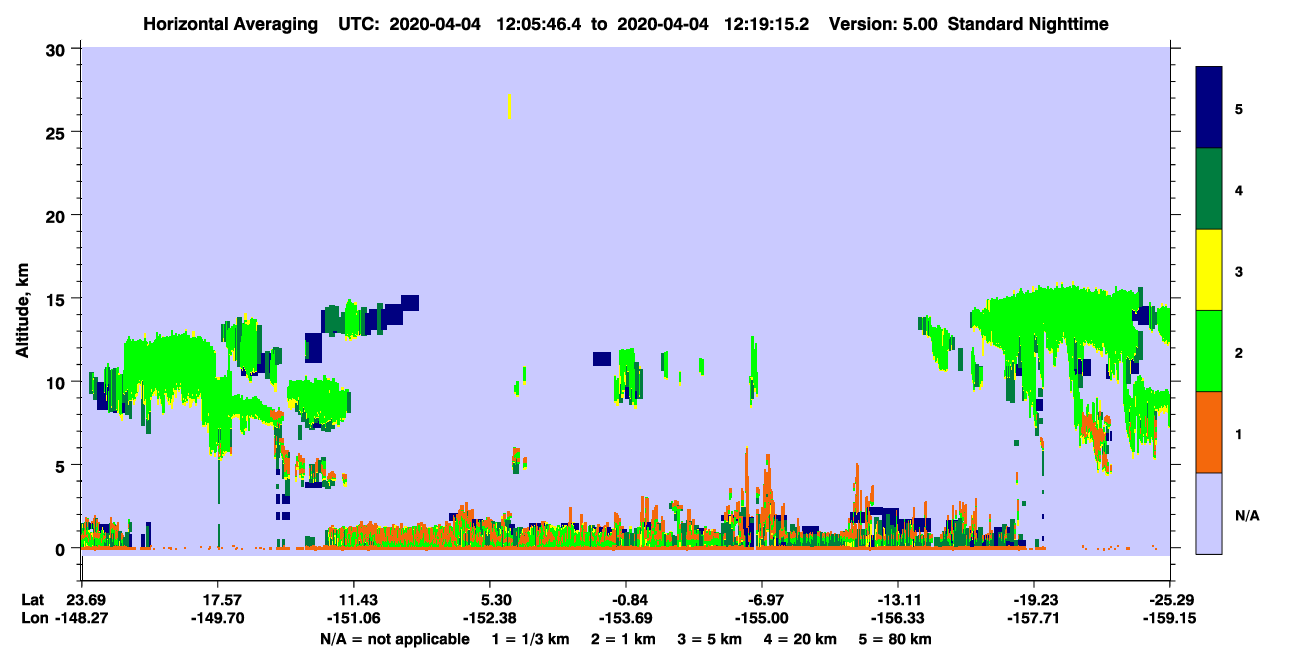Click the altitude tick label 25
Image resolution: width=1300 pixels, height=667 pixels.
pyautogui.click(x=58, y=132)
